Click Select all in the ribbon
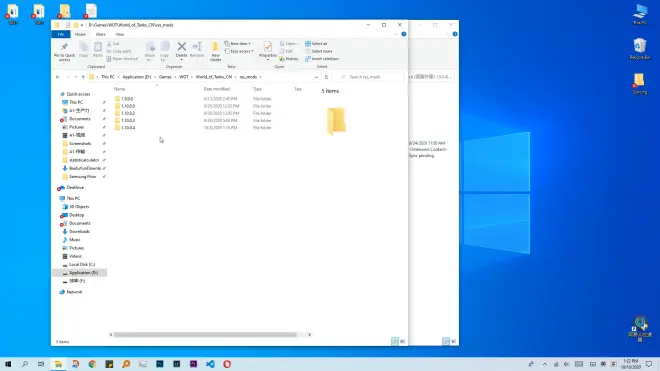 (316, 44)
